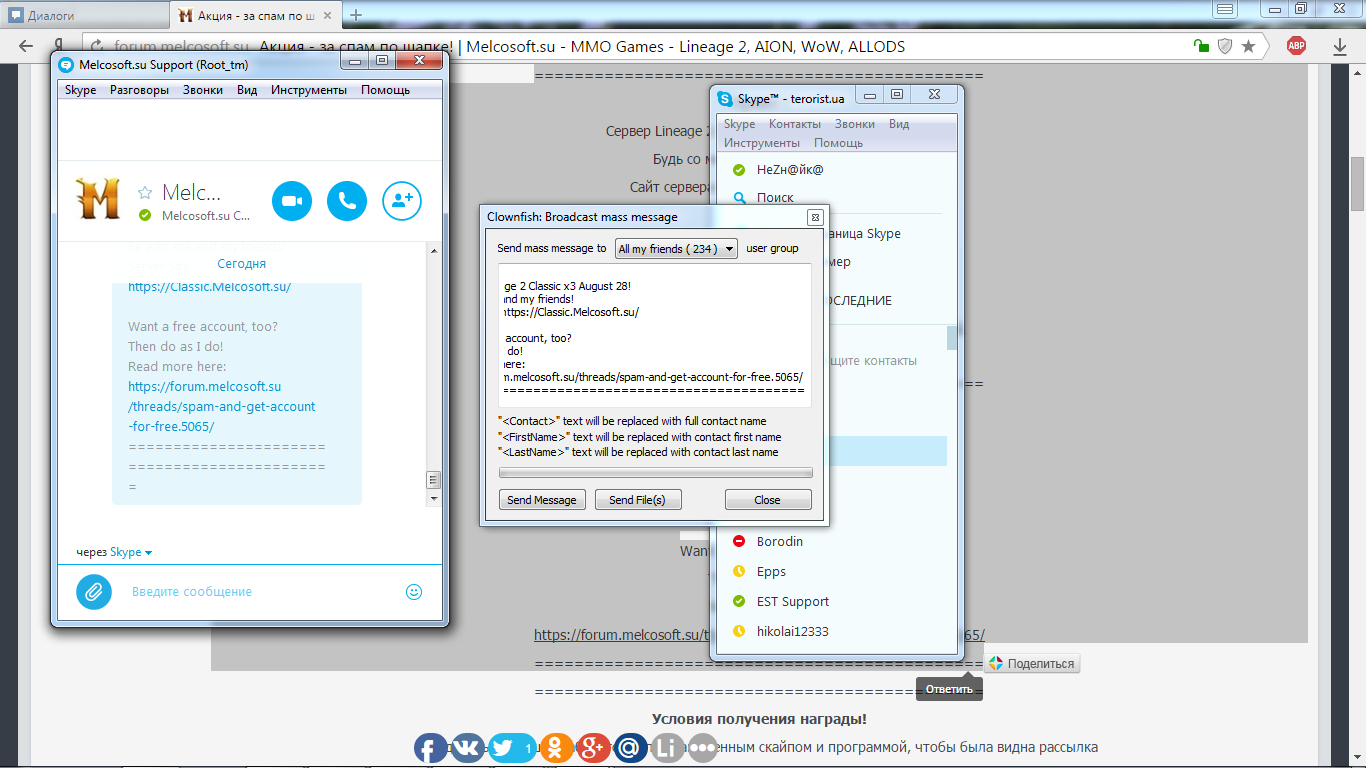
Task: Share via Mail.ru @ icon
Action: pyautogui.click(x=631, y=747)
